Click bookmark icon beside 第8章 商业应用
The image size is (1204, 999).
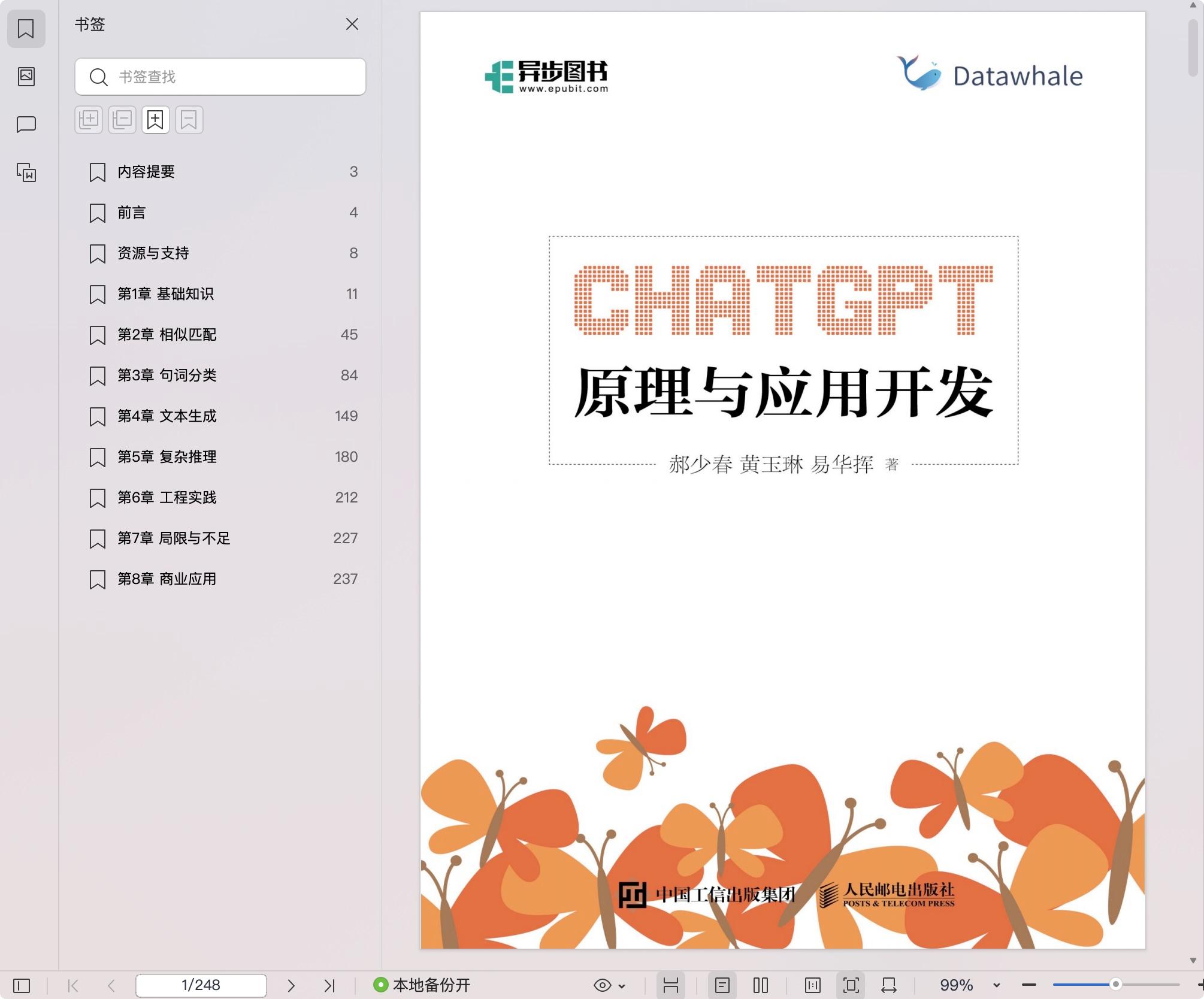click(97, 580)
